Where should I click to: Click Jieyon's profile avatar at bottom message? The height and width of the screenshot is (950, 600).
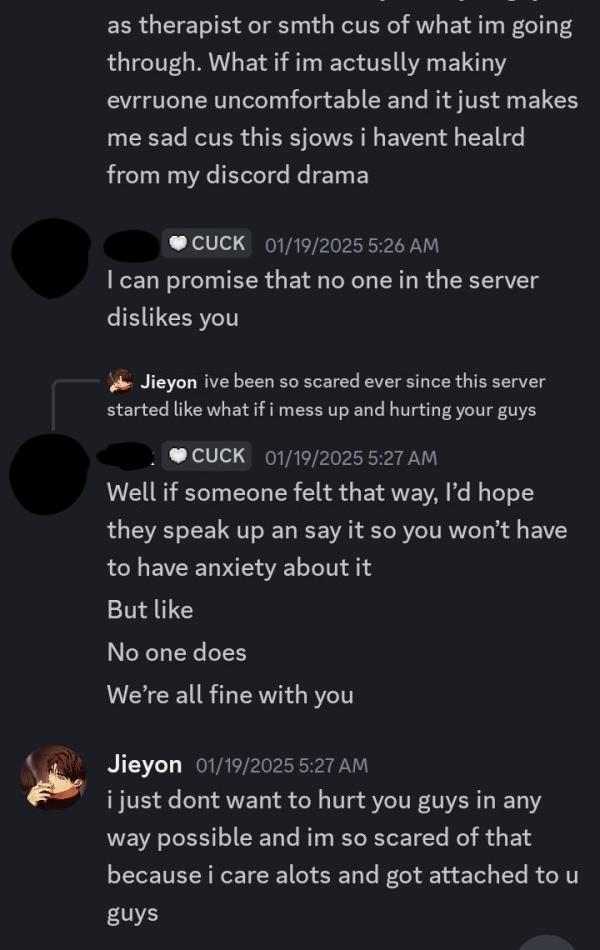pos(53,777)
